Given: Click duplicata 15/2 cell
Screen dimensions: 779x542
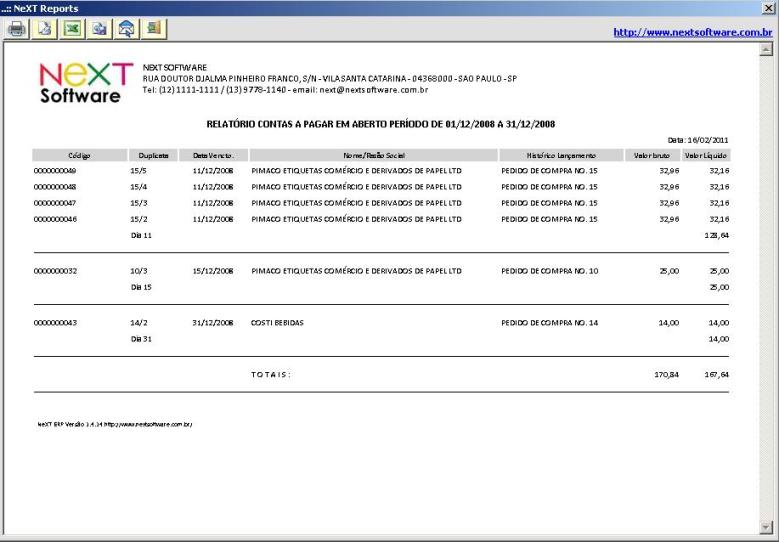Looking at the screenshot, I should (x=139, y=219).
